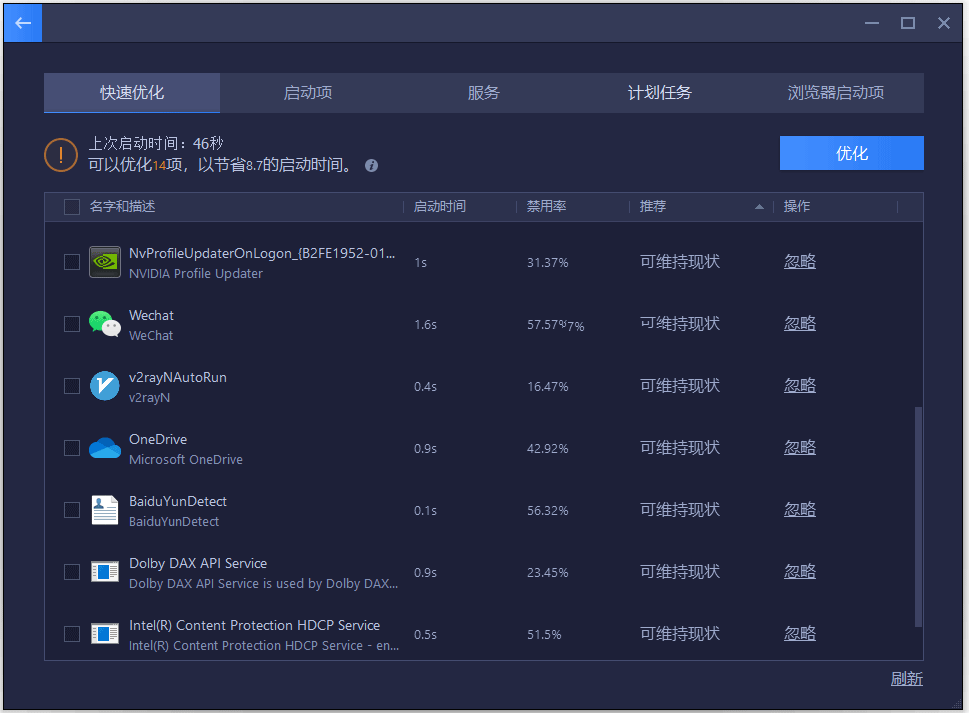969x713 pixels.
Task: Click the 16.47% disable rate value
Action: pos(548,387)
